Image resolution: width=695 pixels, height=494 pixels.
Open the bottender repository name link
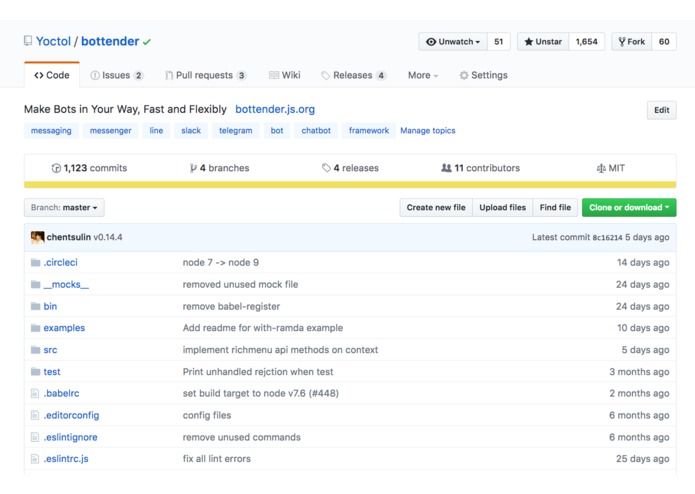110,41
